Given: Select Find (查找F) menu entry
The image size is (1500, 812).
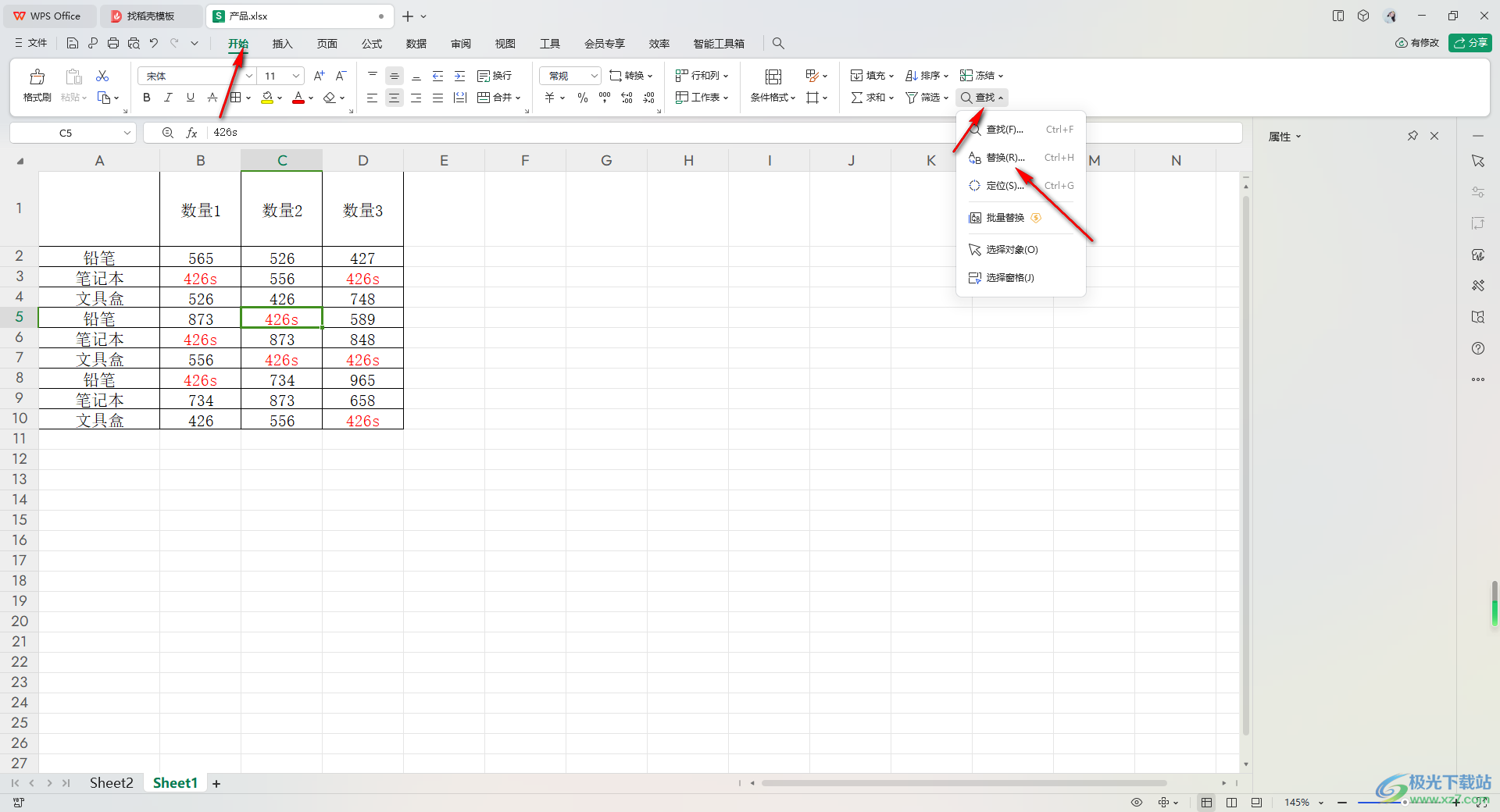Looking at the screenshot, I should click(x=1021, y=130).
